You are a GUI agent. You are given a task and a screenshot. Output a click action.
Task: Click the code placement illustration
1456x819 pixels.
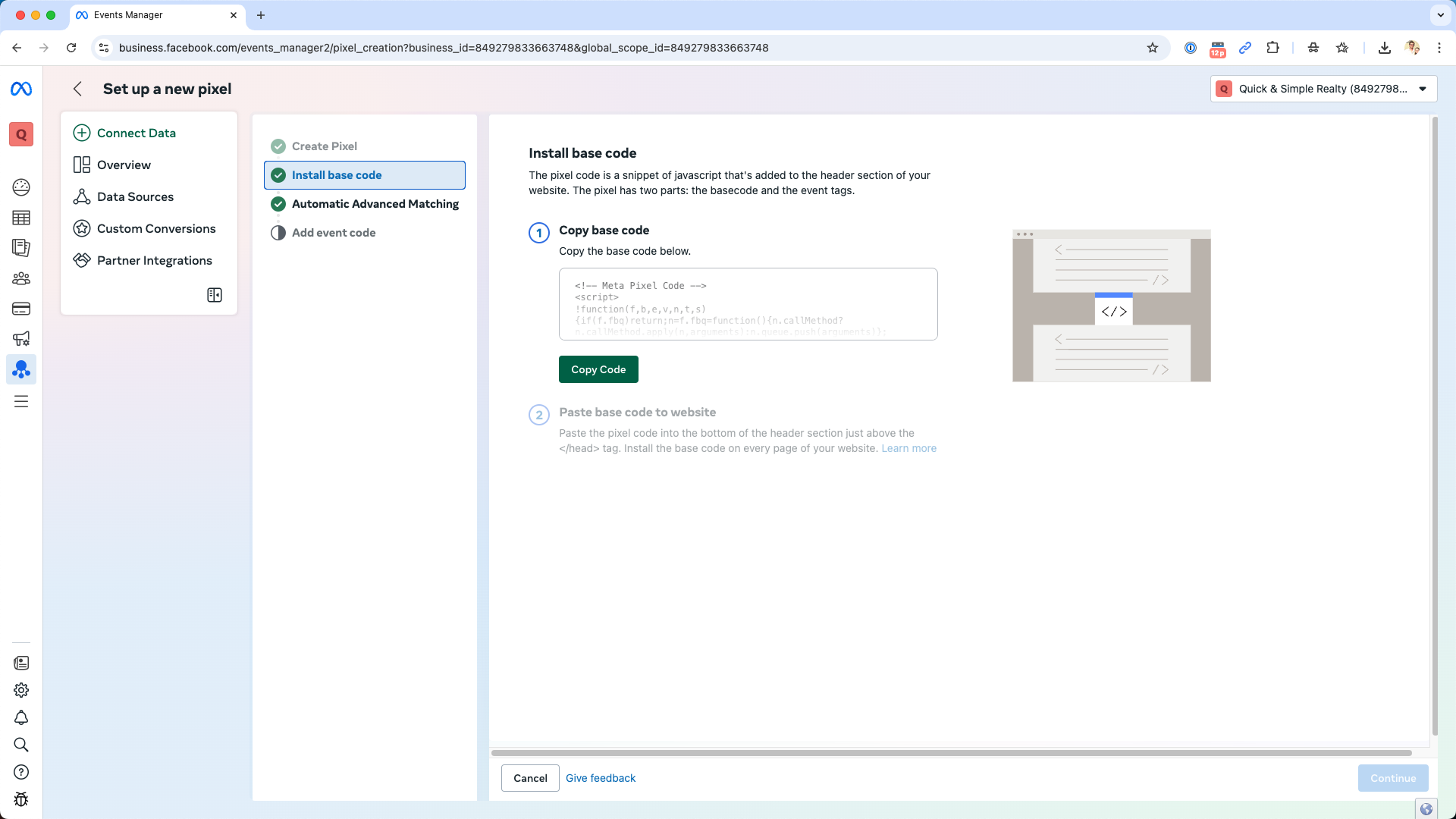(x=1112, y=306)
